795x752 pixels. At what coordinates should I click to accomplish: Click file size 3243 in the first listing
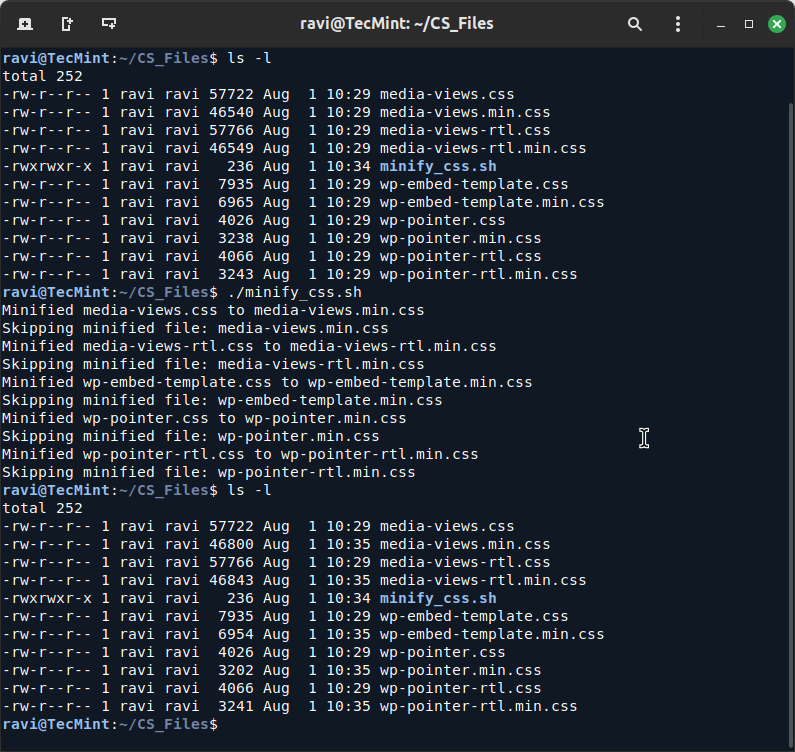236,274
